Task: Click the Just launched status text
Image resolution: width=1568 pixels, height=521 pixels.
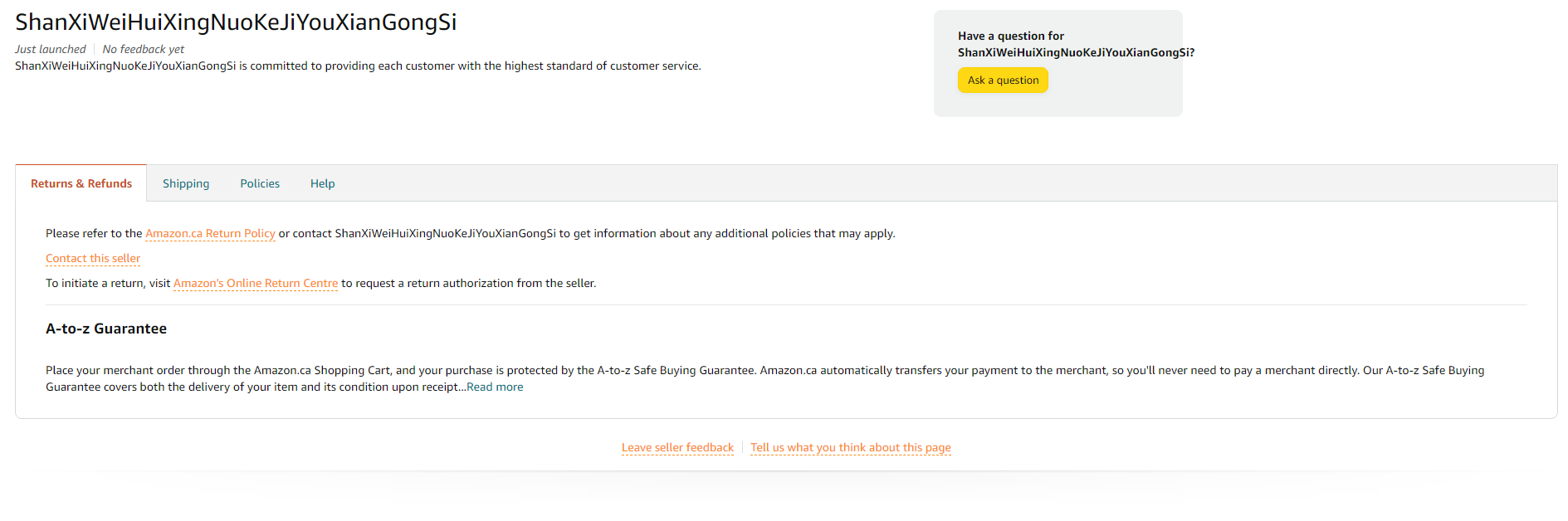Action: pyautogui.click(x=51, y=50)
